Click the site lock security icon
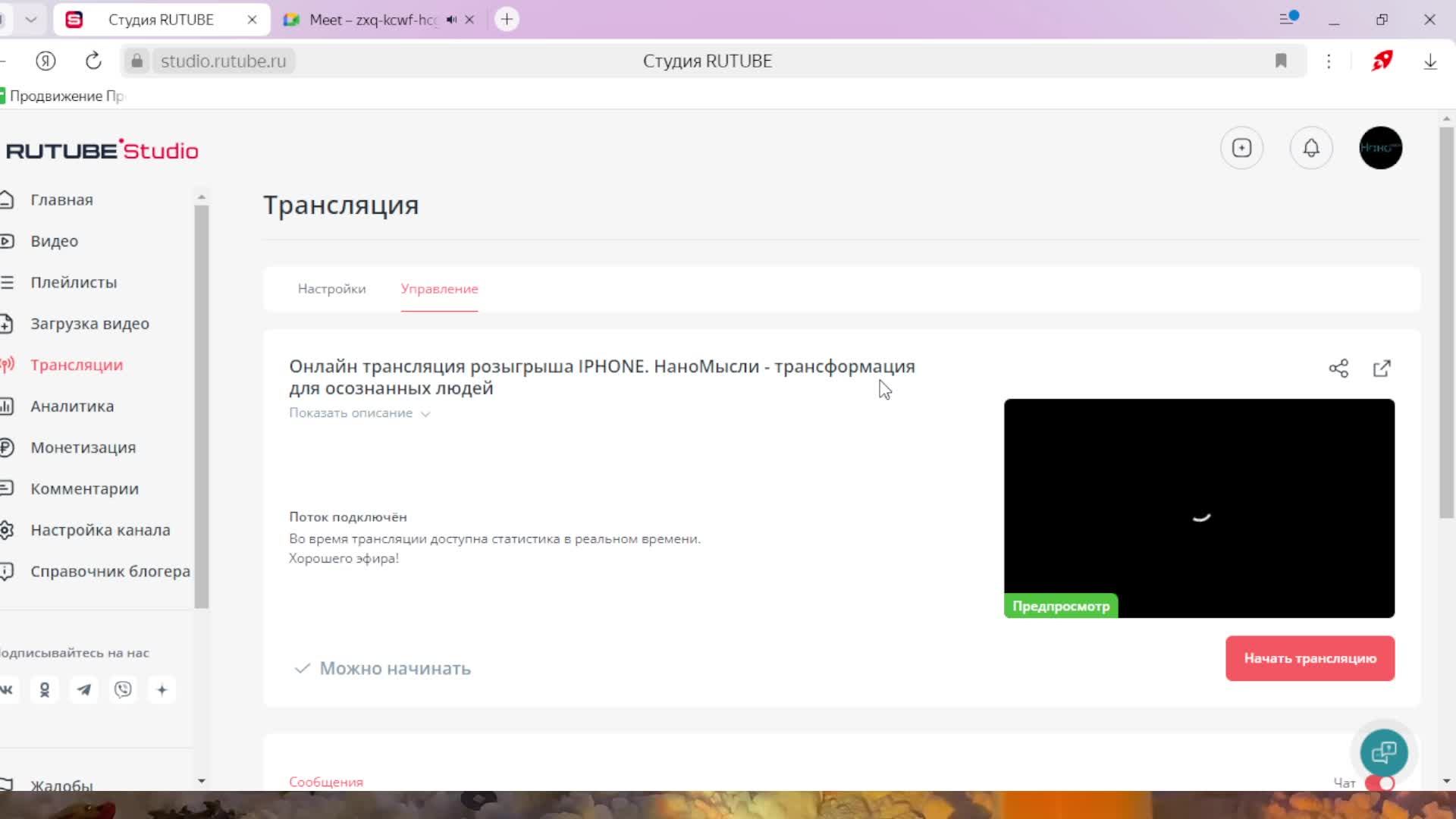The image size is (1456, 819). click(136, 61)
